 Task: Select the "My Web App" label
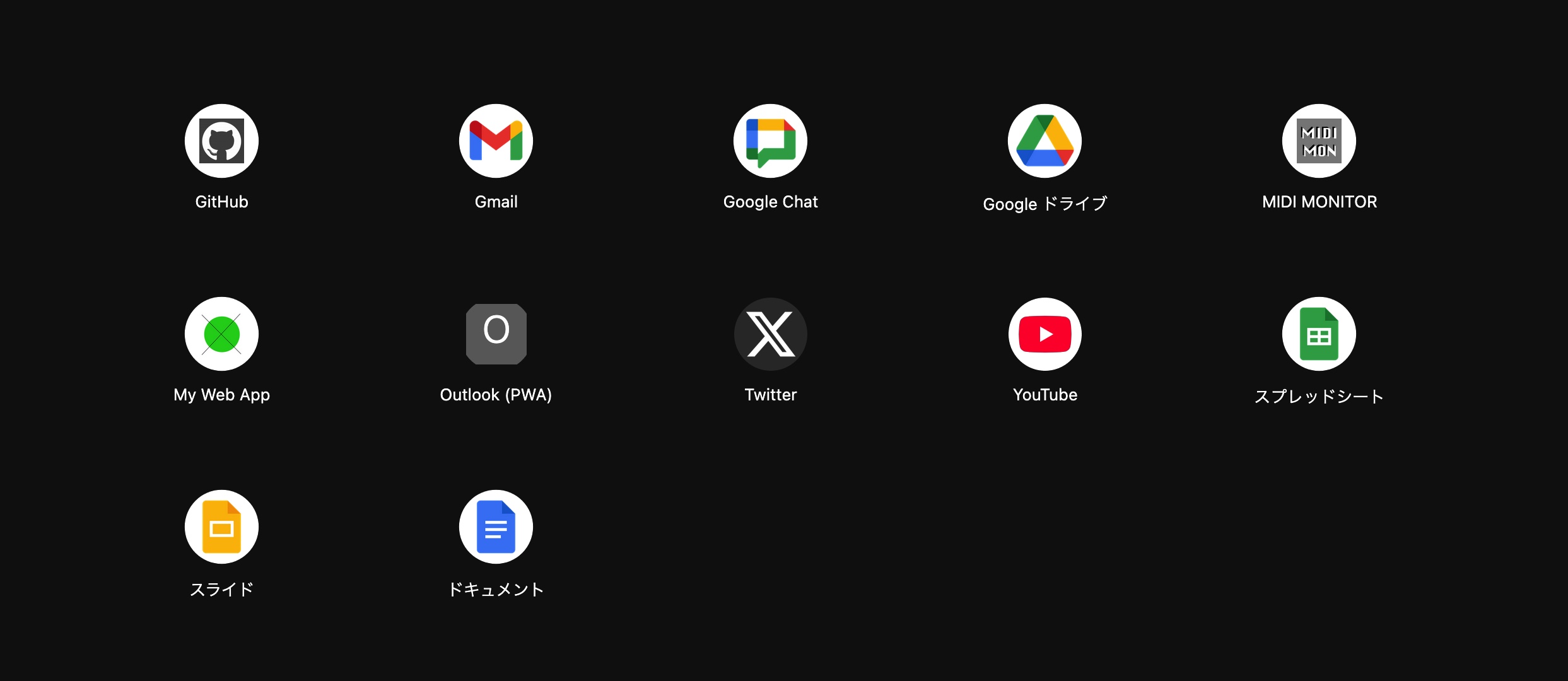(221, 395)
